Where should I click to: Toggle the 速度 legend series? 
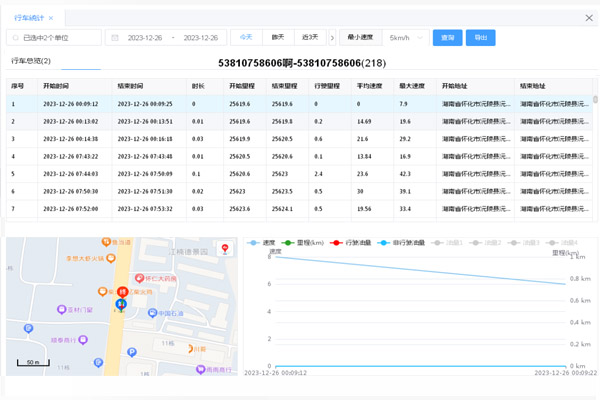(264, 243)
